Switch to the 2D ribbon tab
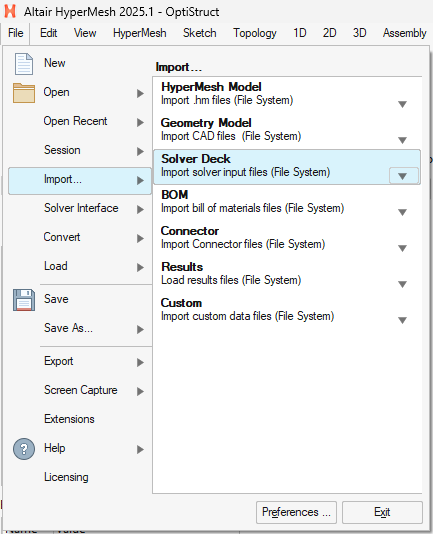The image size is (433, 534). coord(329,33)
